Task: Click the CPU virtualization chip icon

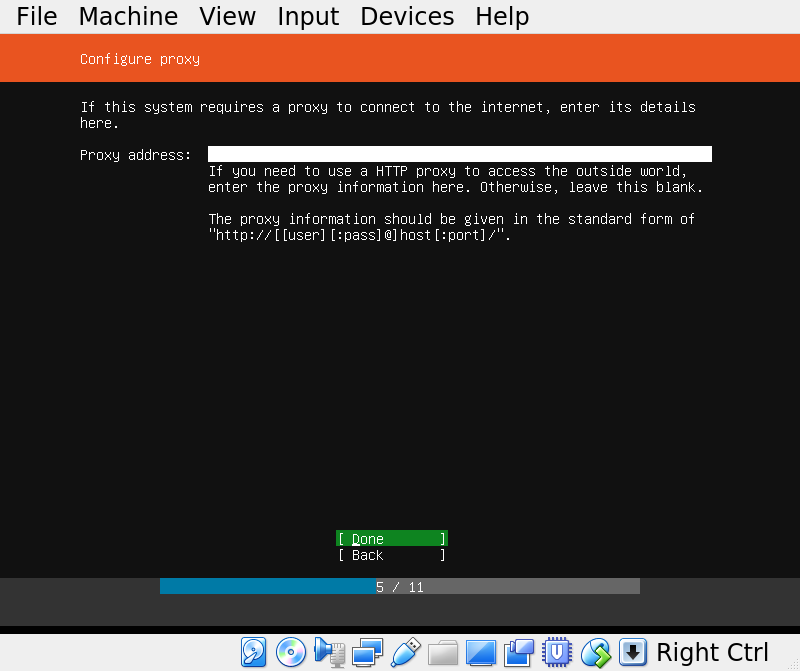Action: tap(557, 653)
